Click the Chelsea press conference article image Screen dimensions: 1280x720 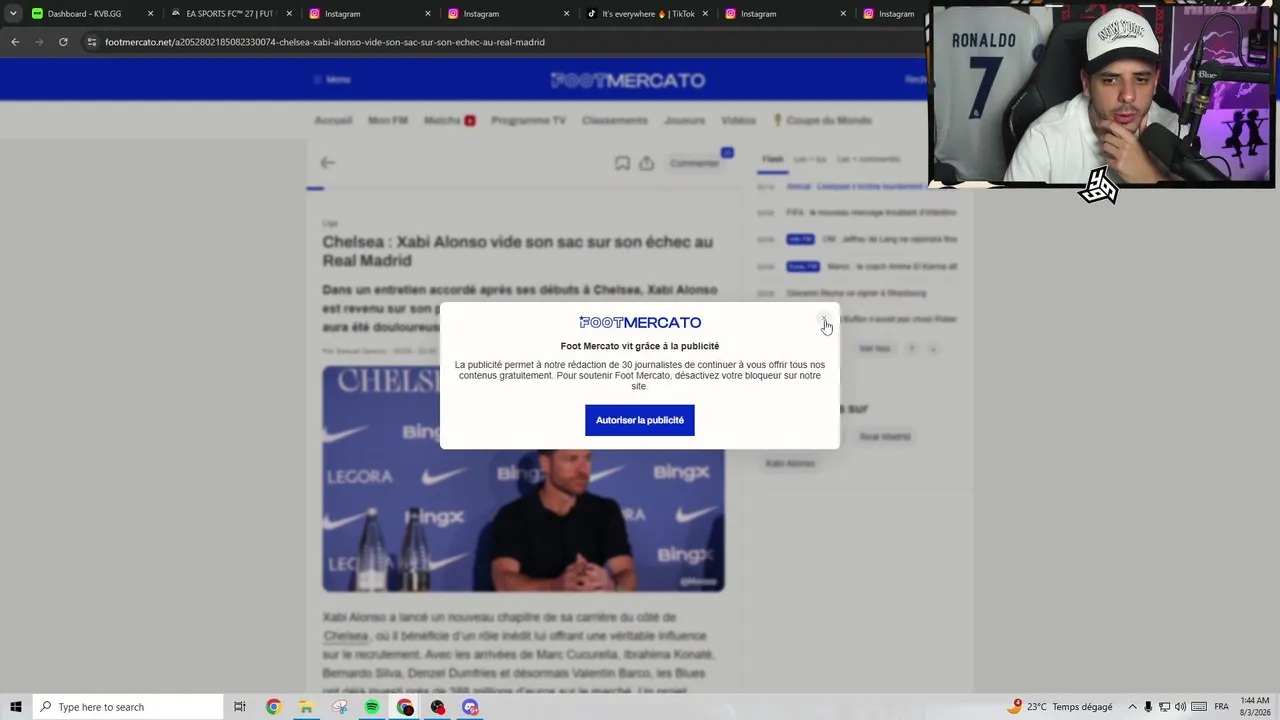[523, 479]
